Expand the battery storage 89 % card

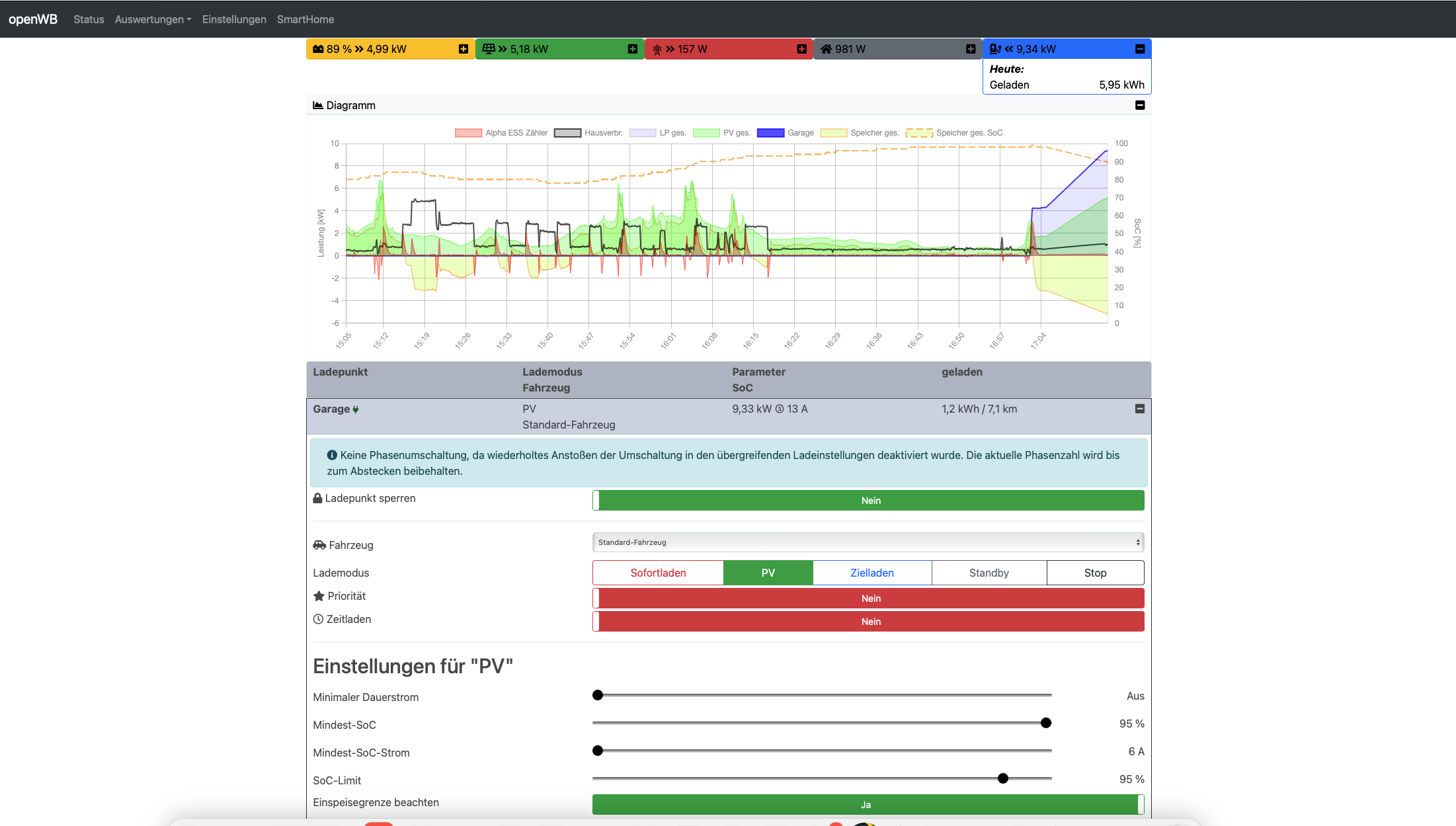pos(463,49)
